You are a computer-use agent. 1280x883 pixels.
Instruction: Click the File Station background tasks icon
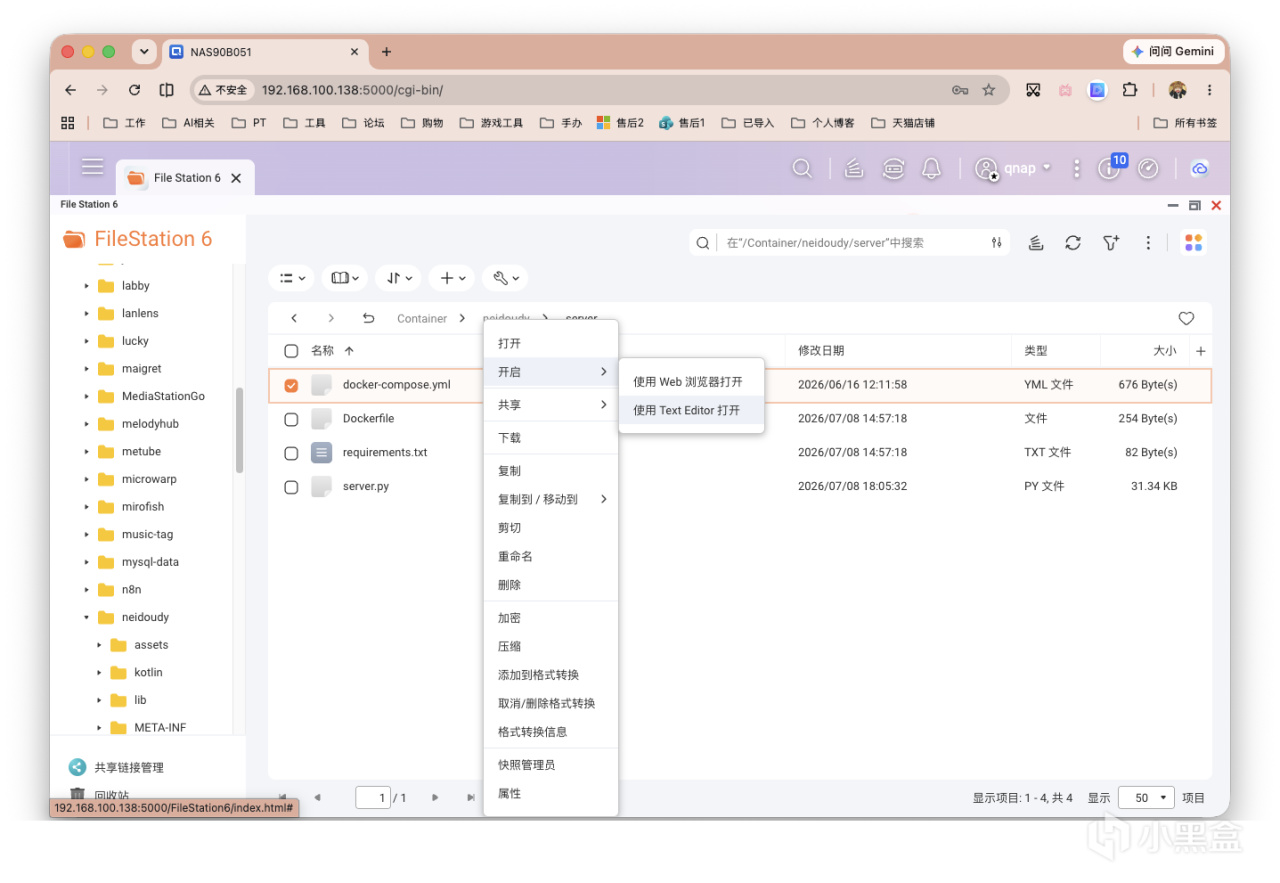point(1036,243)
